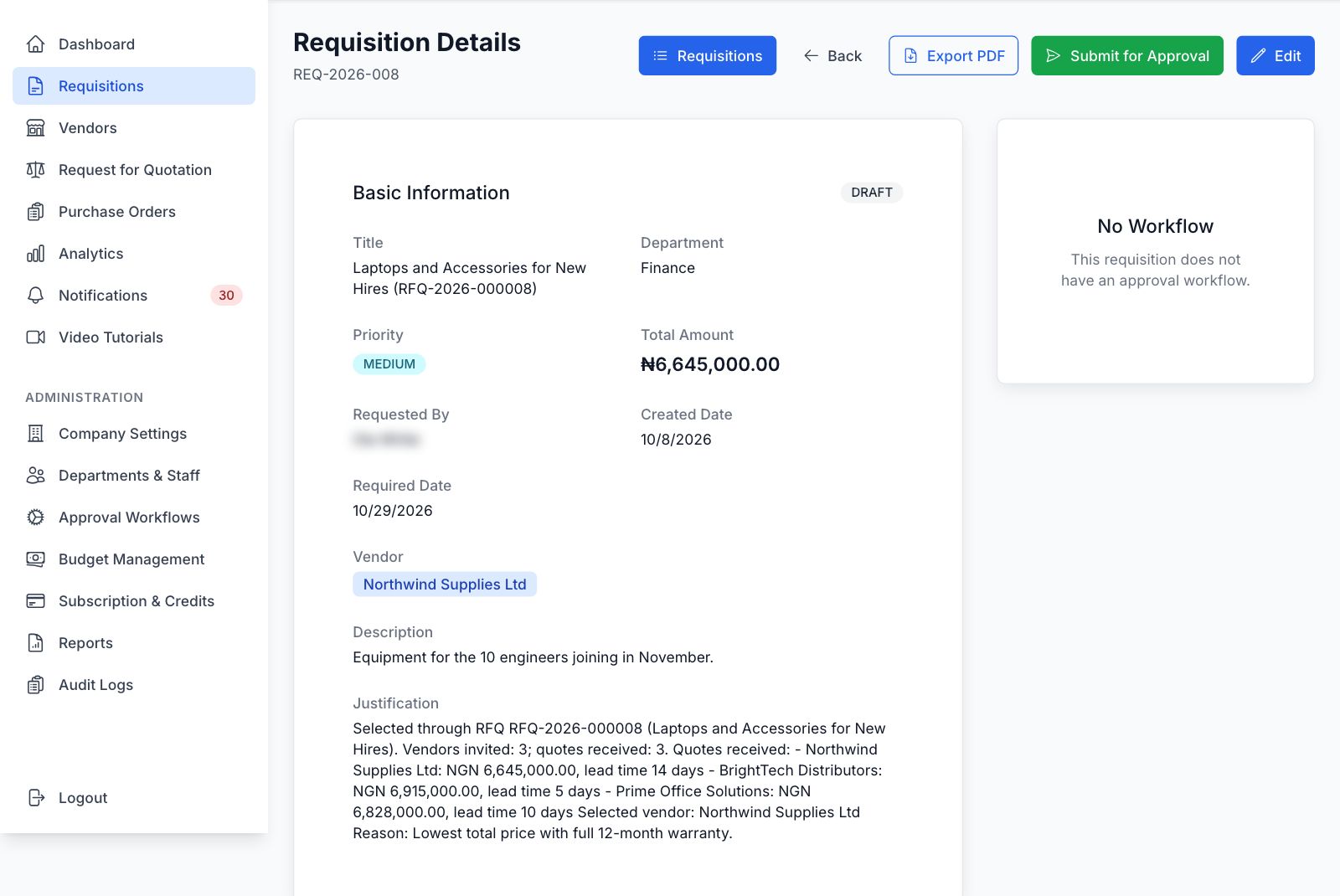Click the Logout exit icon
1340x896 pixels.
(35, 798)
